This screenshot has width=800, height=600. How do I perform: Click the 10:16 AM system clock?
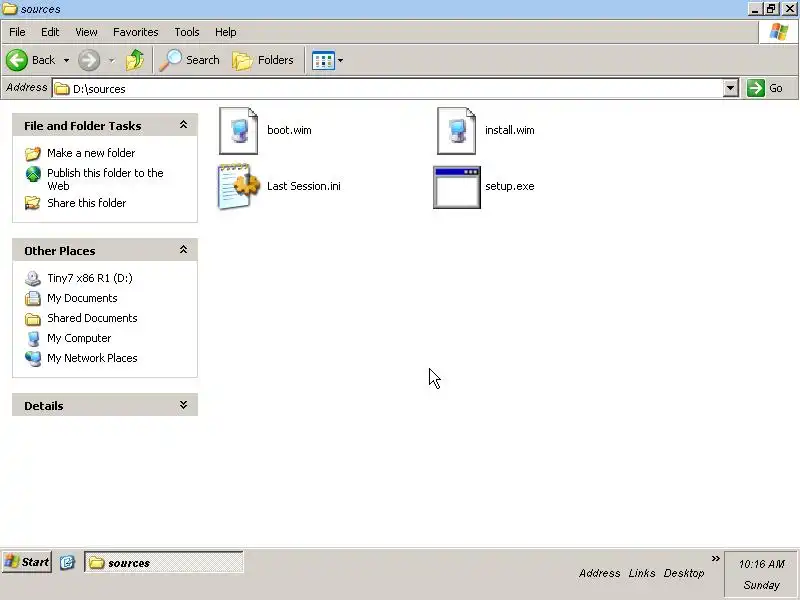click(x=762, y=564)
